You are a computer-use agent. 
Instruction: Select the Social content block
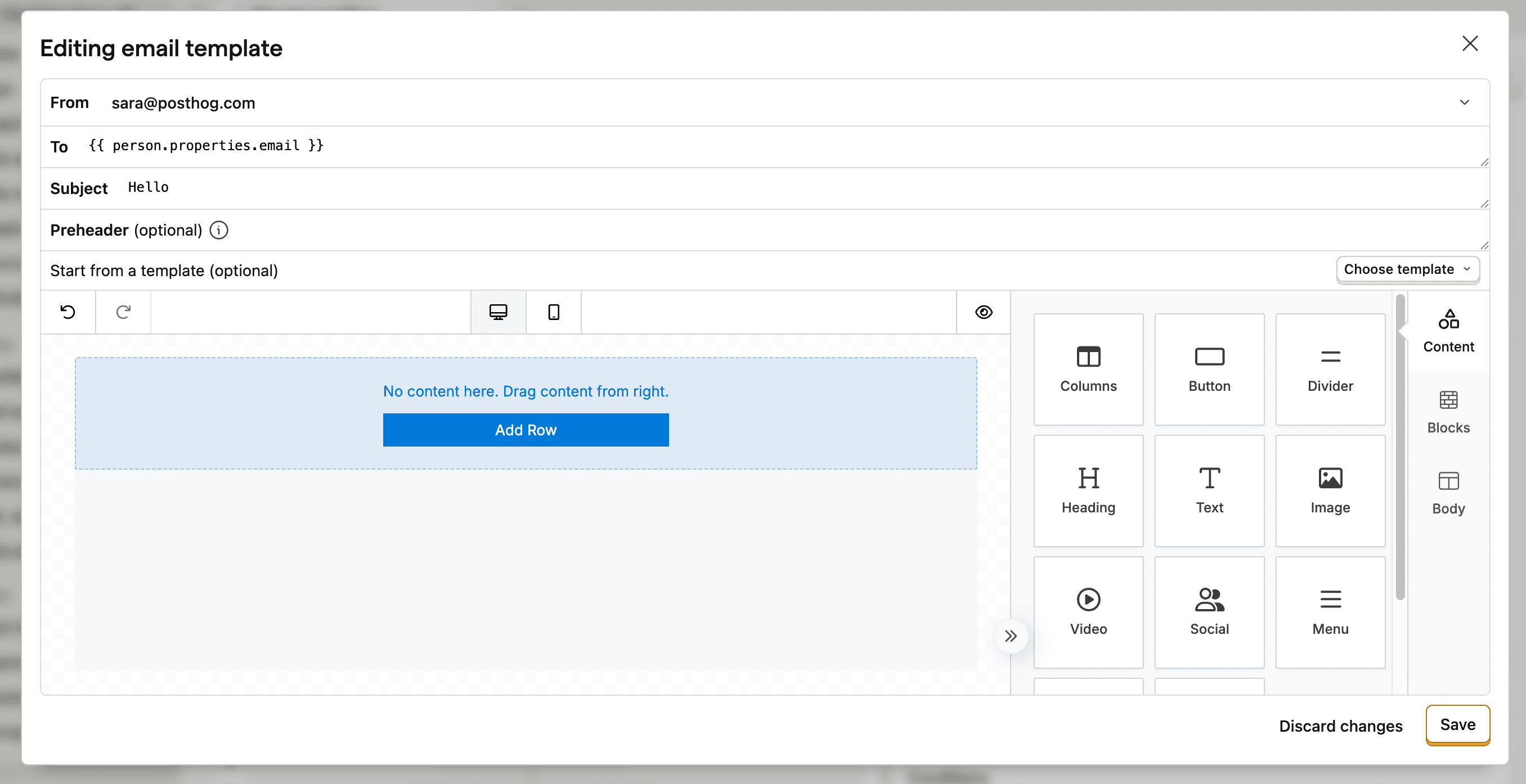point(1209,611)
